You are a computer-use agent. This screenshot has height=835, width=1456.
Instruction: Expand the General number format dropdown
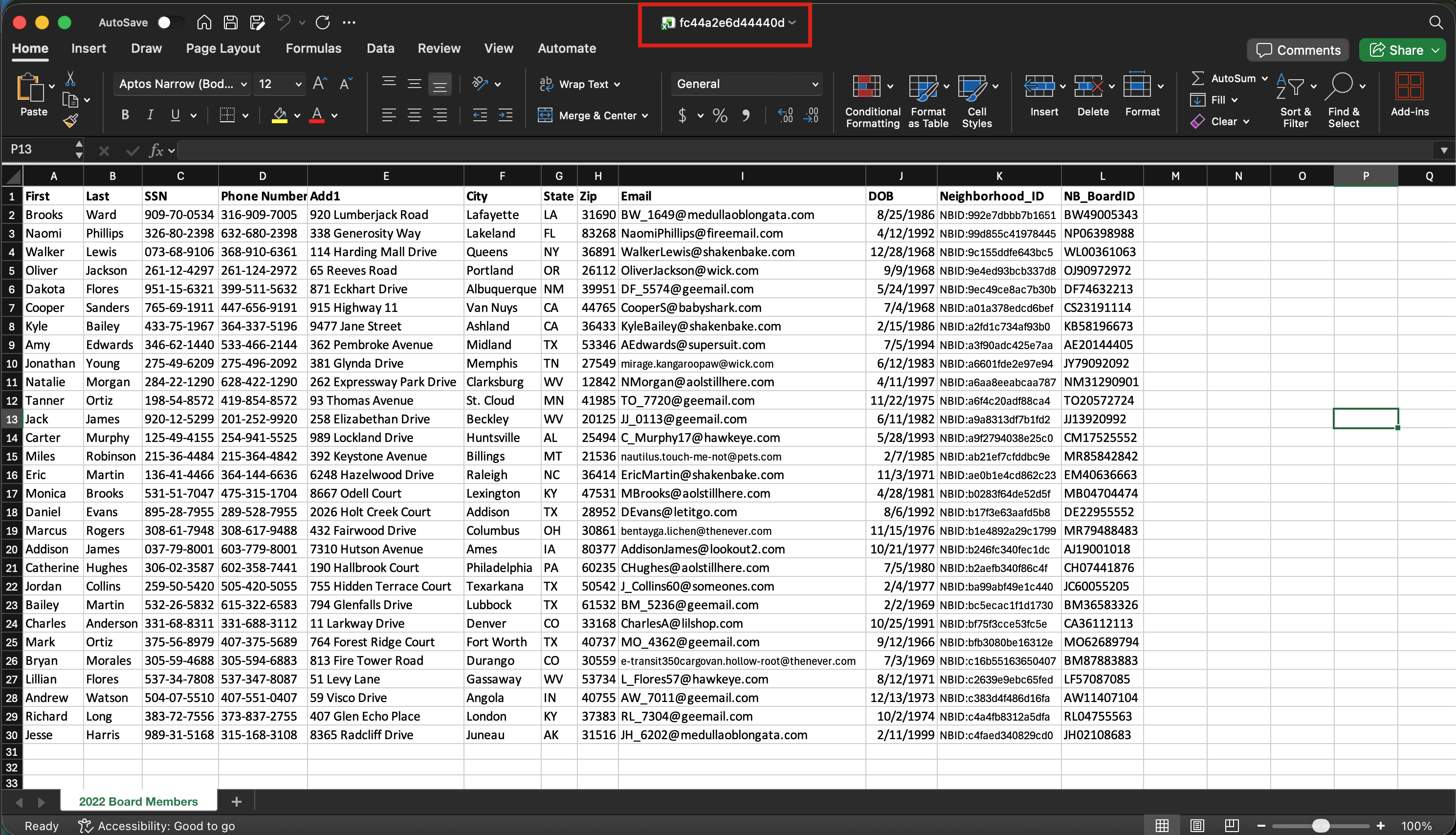pos(815,84)
